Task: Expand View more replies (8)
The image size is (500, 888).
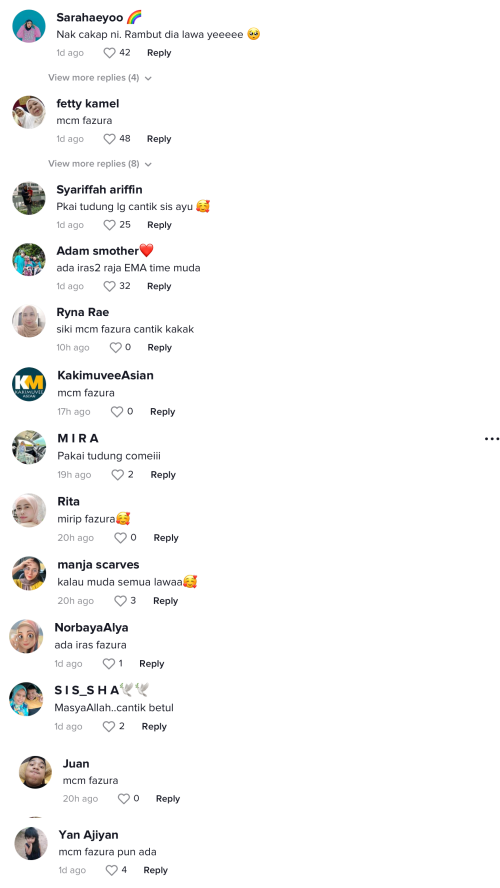Action: coord(100,164)
